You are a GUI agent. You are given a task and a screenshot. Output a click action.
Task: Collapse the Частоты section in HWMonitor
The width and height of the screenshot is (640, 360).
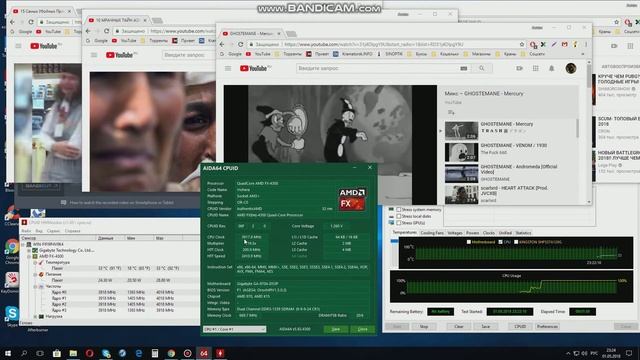coord(35,287)
